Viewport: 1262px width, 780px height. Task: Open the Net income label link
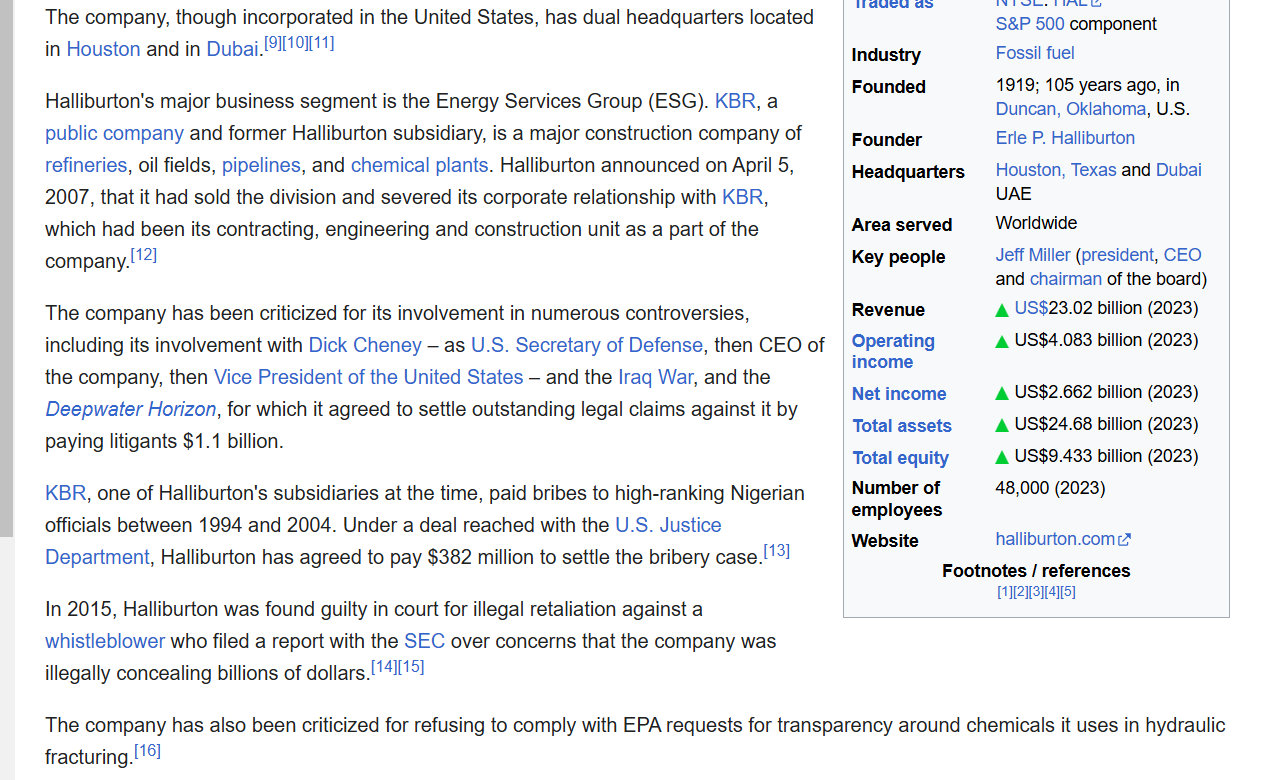[x=899, y=394]
